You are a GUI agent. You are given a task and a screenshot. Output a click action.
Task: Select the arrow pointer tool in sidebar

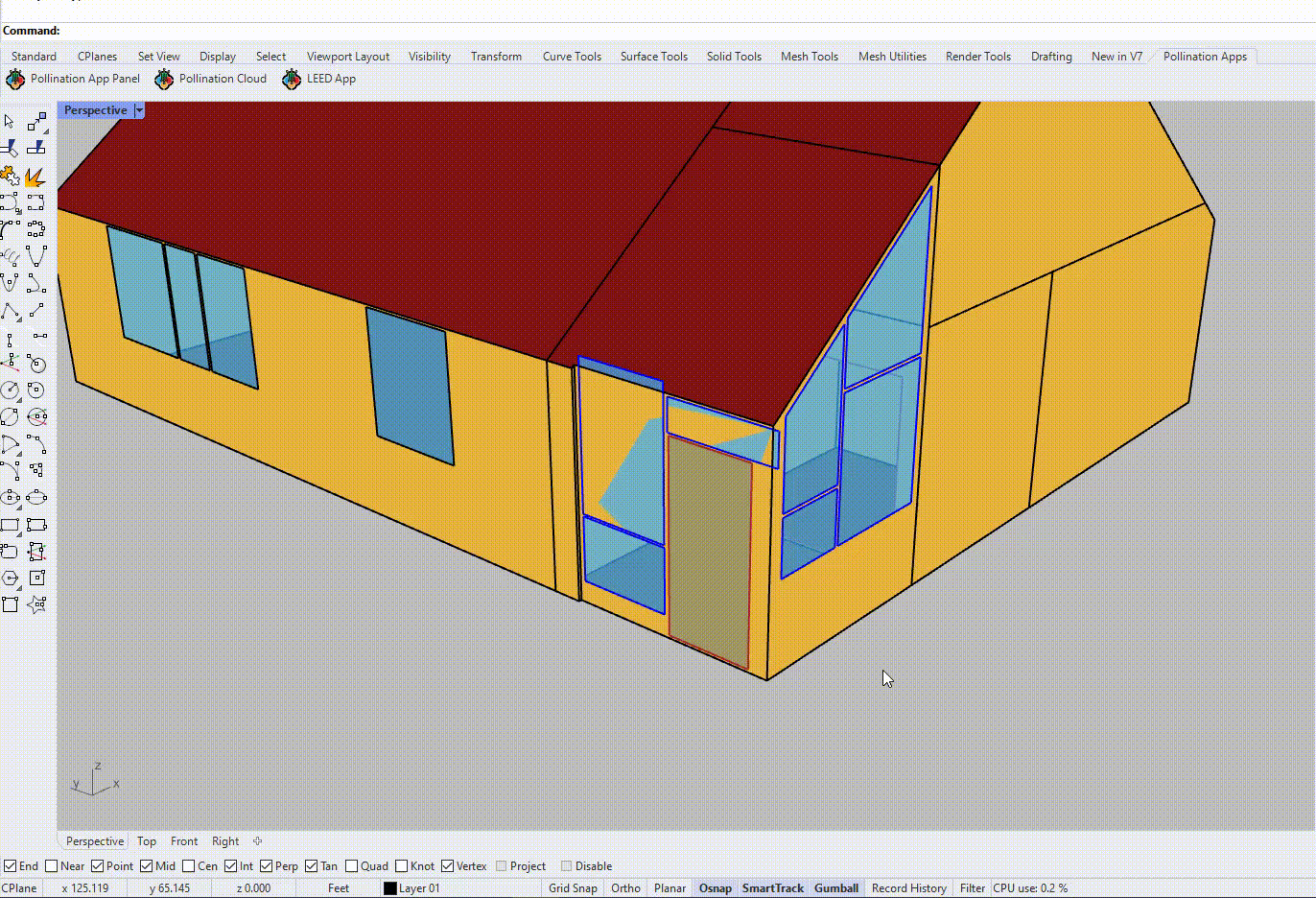click(10, 122)
